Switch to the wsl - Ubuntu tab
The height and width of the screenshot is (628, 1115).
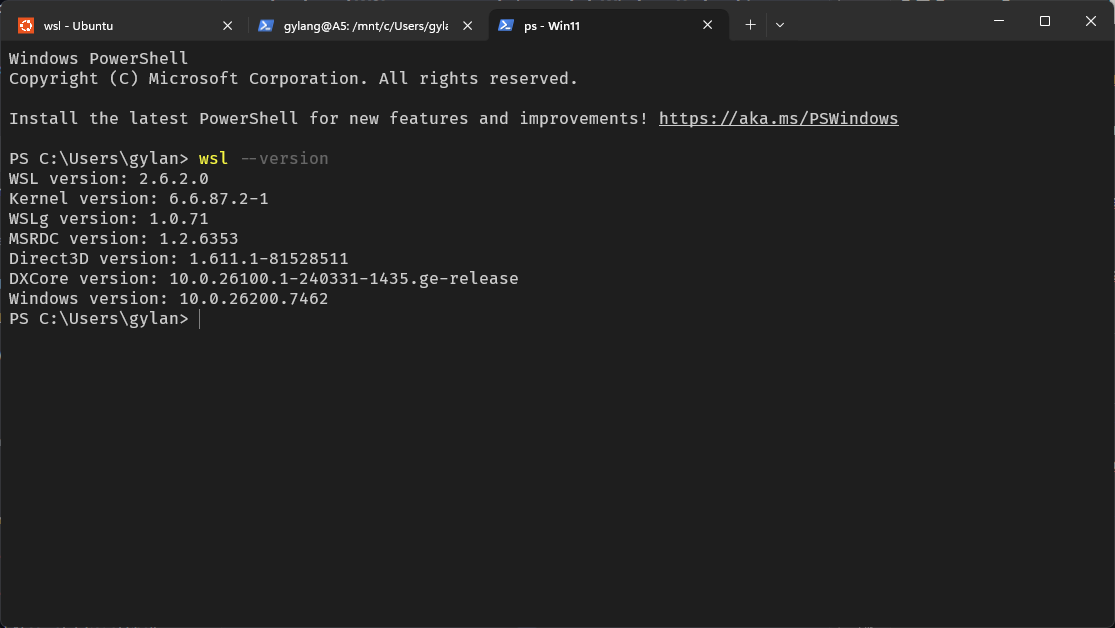[78, 26]
